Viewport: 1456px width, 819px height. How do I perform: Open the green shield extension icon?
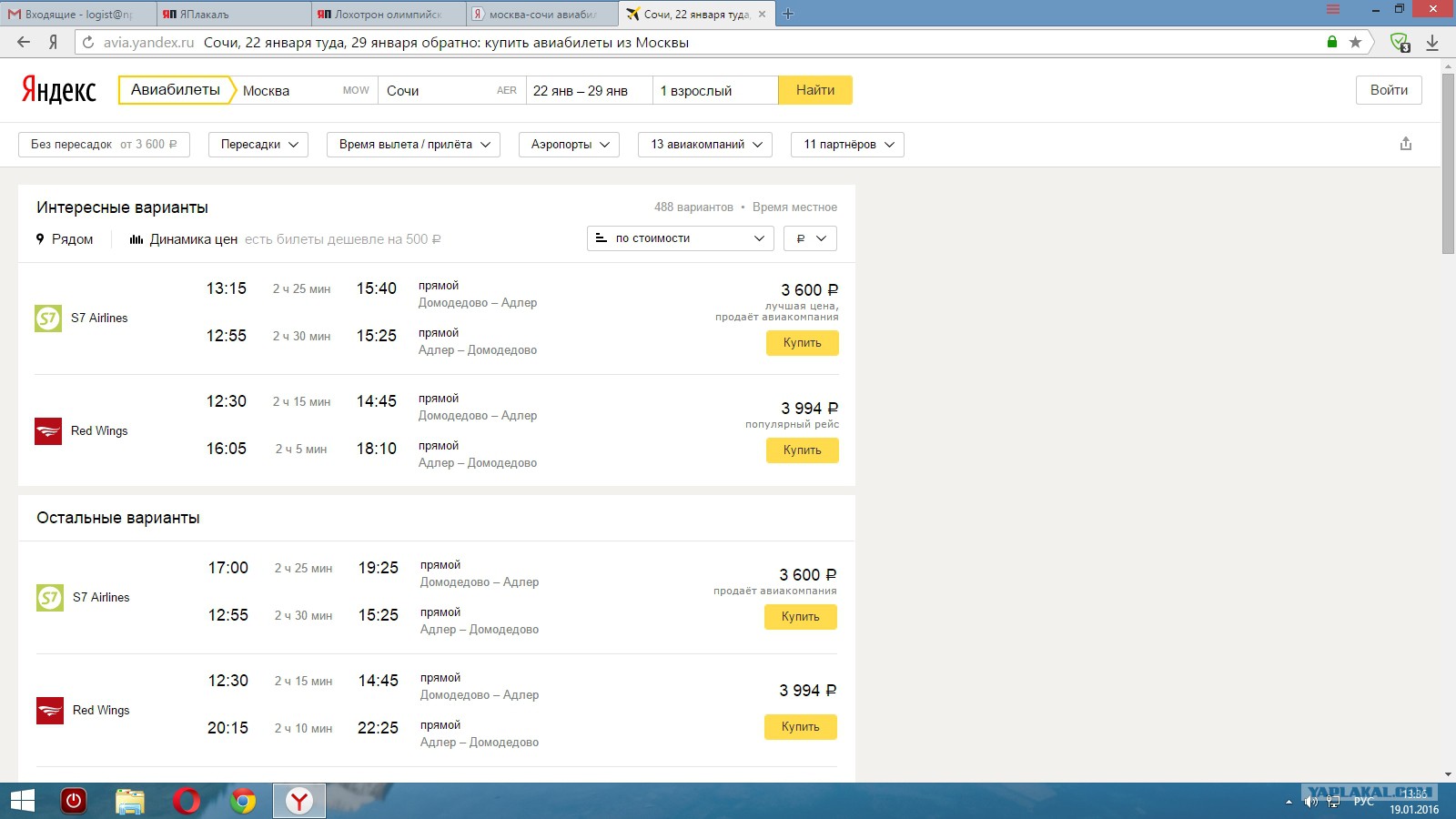point(1400,42)
